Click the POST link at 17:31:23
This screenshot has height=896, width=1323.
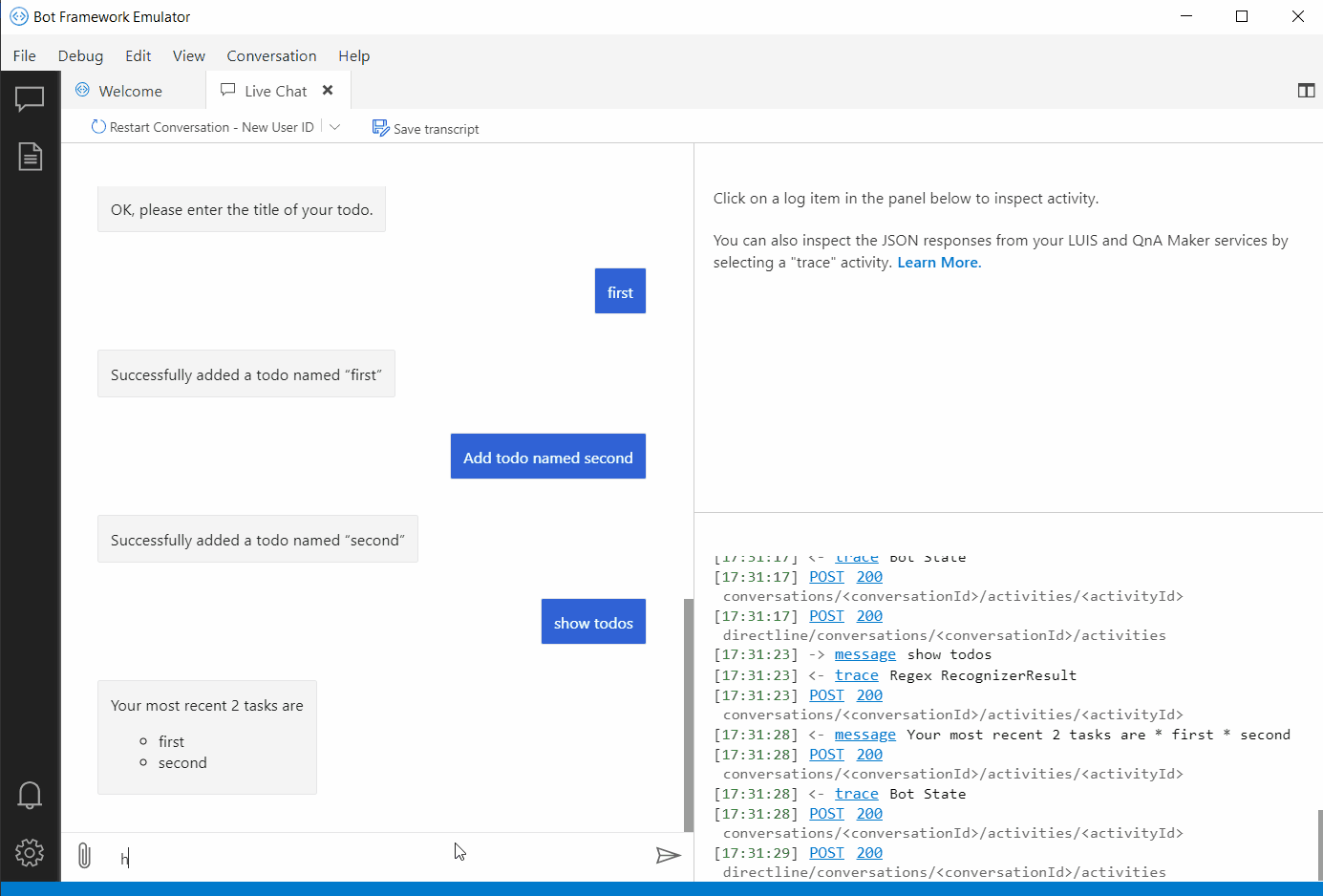pyautogui.click(x=827, y=695)
